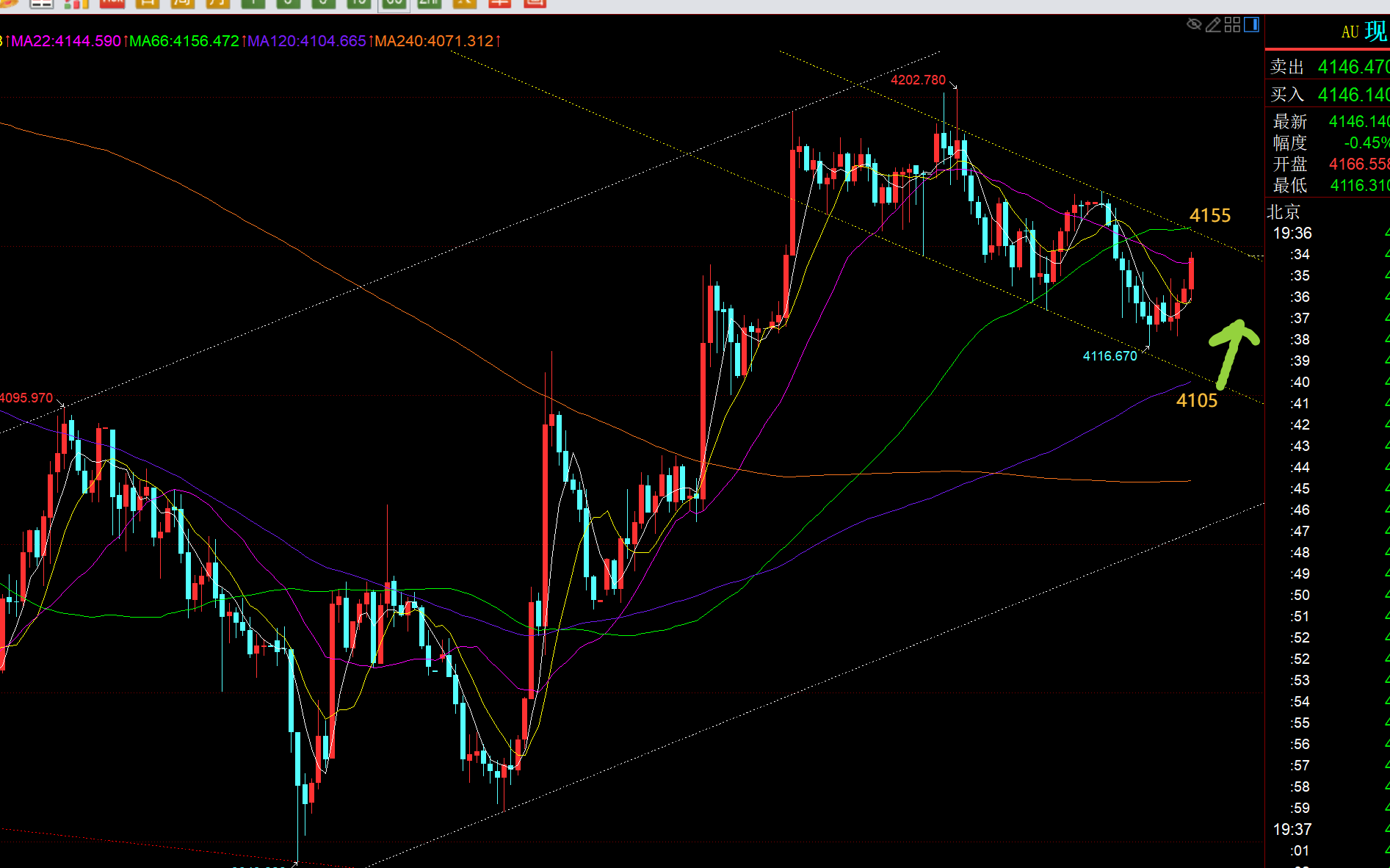Select the MA120 moving average label
The width and height of the screenshot is (1390, 868).
click(x=306, y=41)
